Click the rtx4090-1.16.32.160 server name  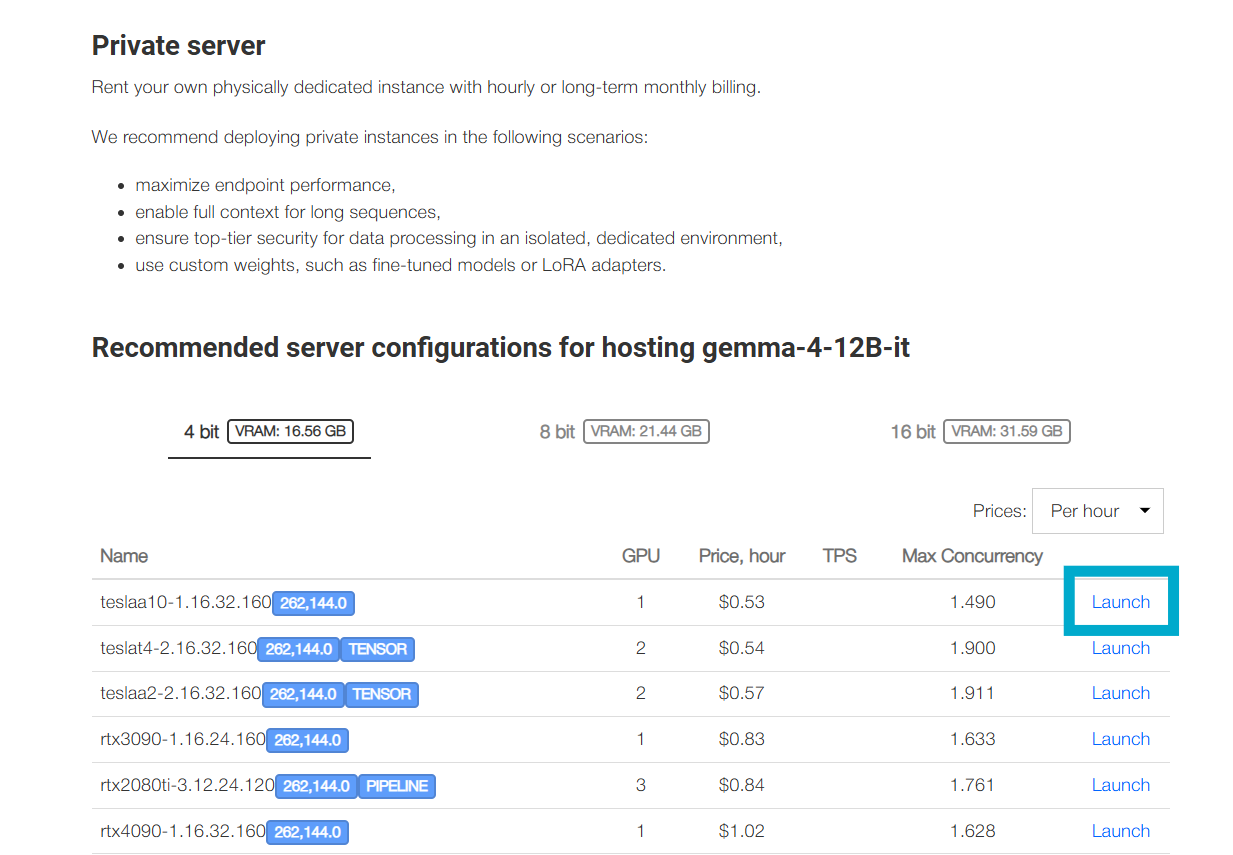coord(183,831)
